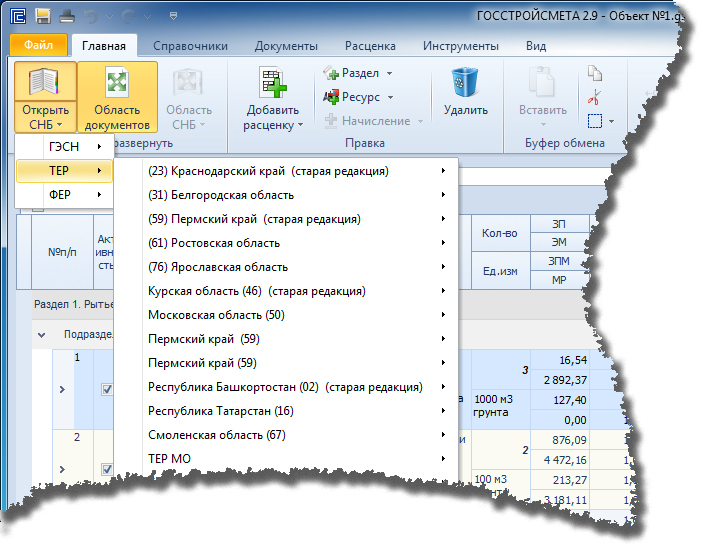Viewport: 703px width, 544px height.
Task: Select ТЕР МО menu entry
Action: (x=286, y=458)
